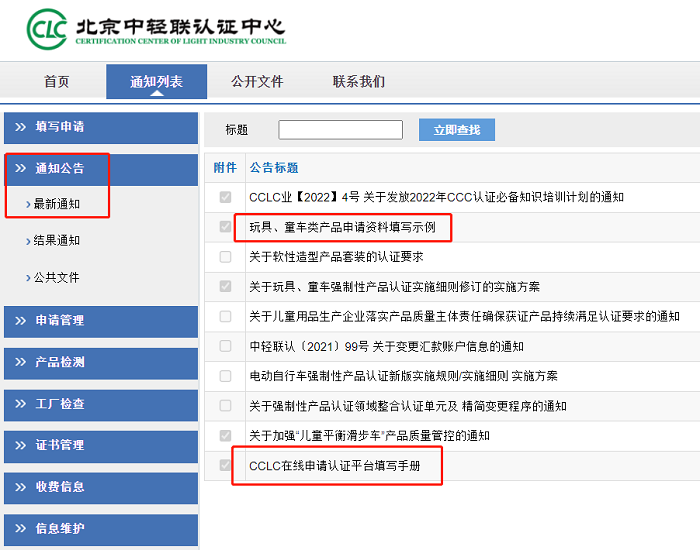
Task: Collapse the 通知公告 sidebar section
Action: click(x=60, y=168)
